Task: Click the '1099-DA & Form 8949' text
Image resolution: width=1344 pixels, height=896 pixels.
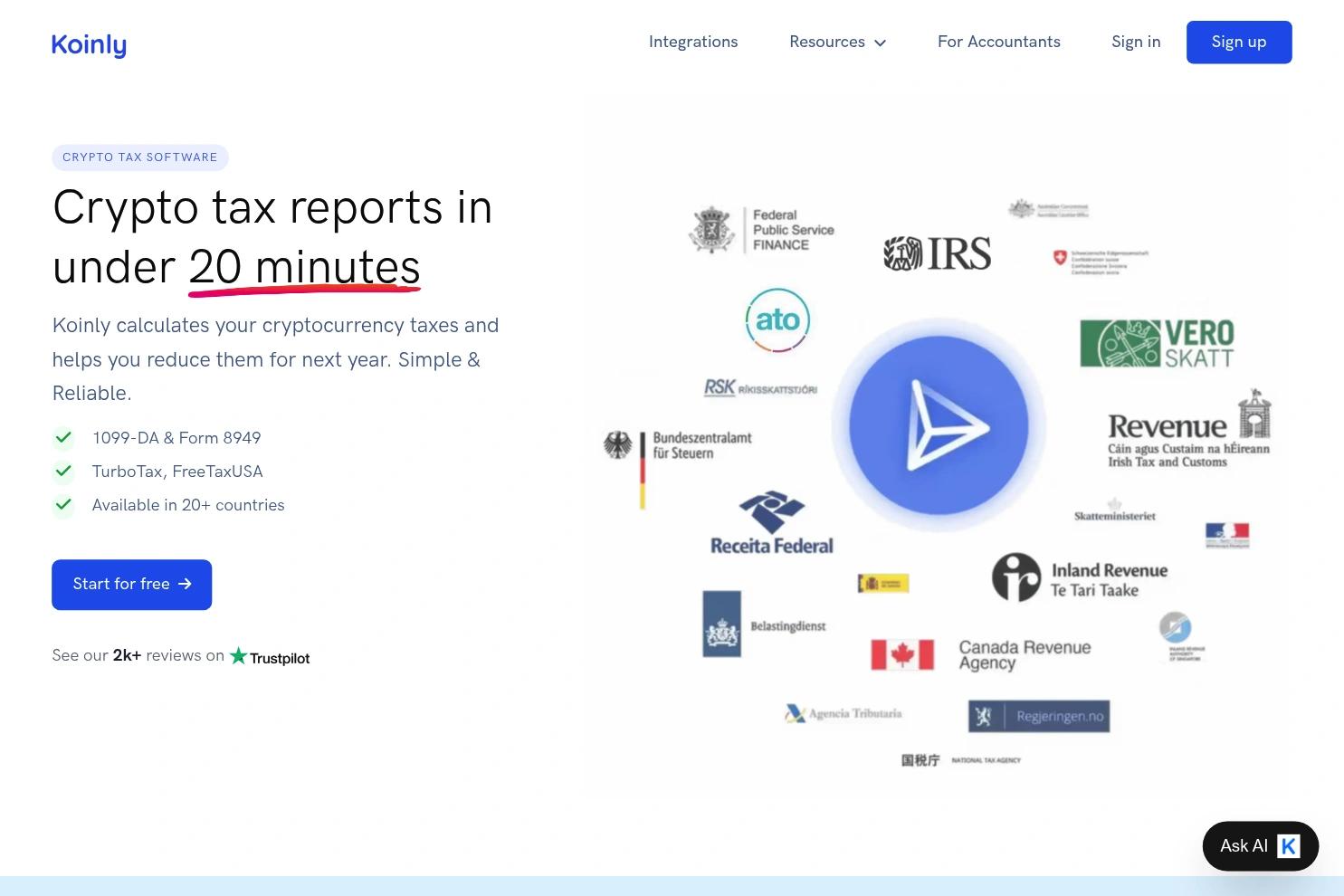Action: (176, 438)
